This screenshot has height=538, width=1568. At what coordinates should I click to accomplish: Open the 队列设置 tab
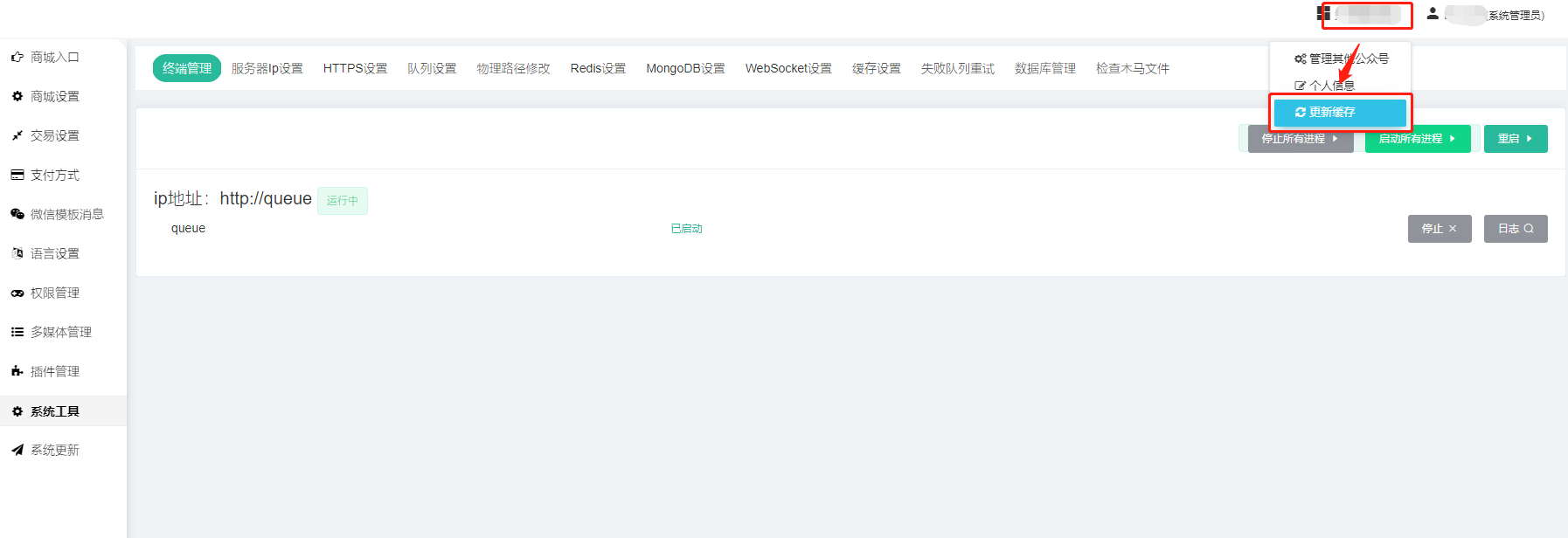[432, 68]
